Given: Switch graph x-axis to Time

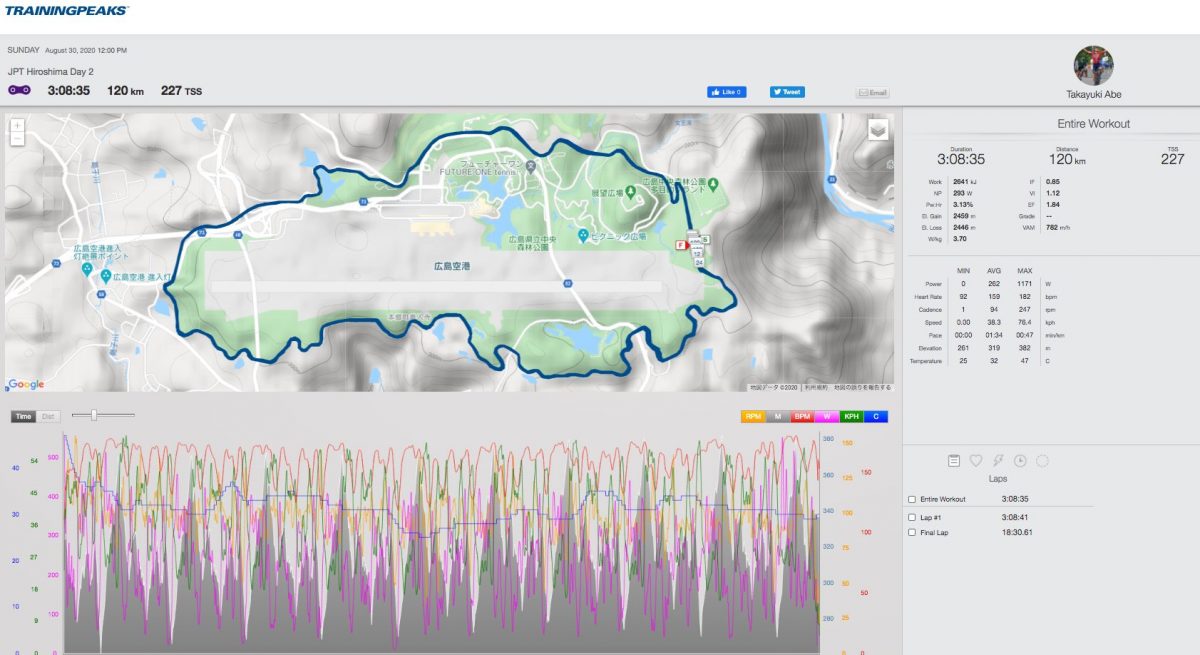Looking at the screenshot, I should click(x=23, y=416).
